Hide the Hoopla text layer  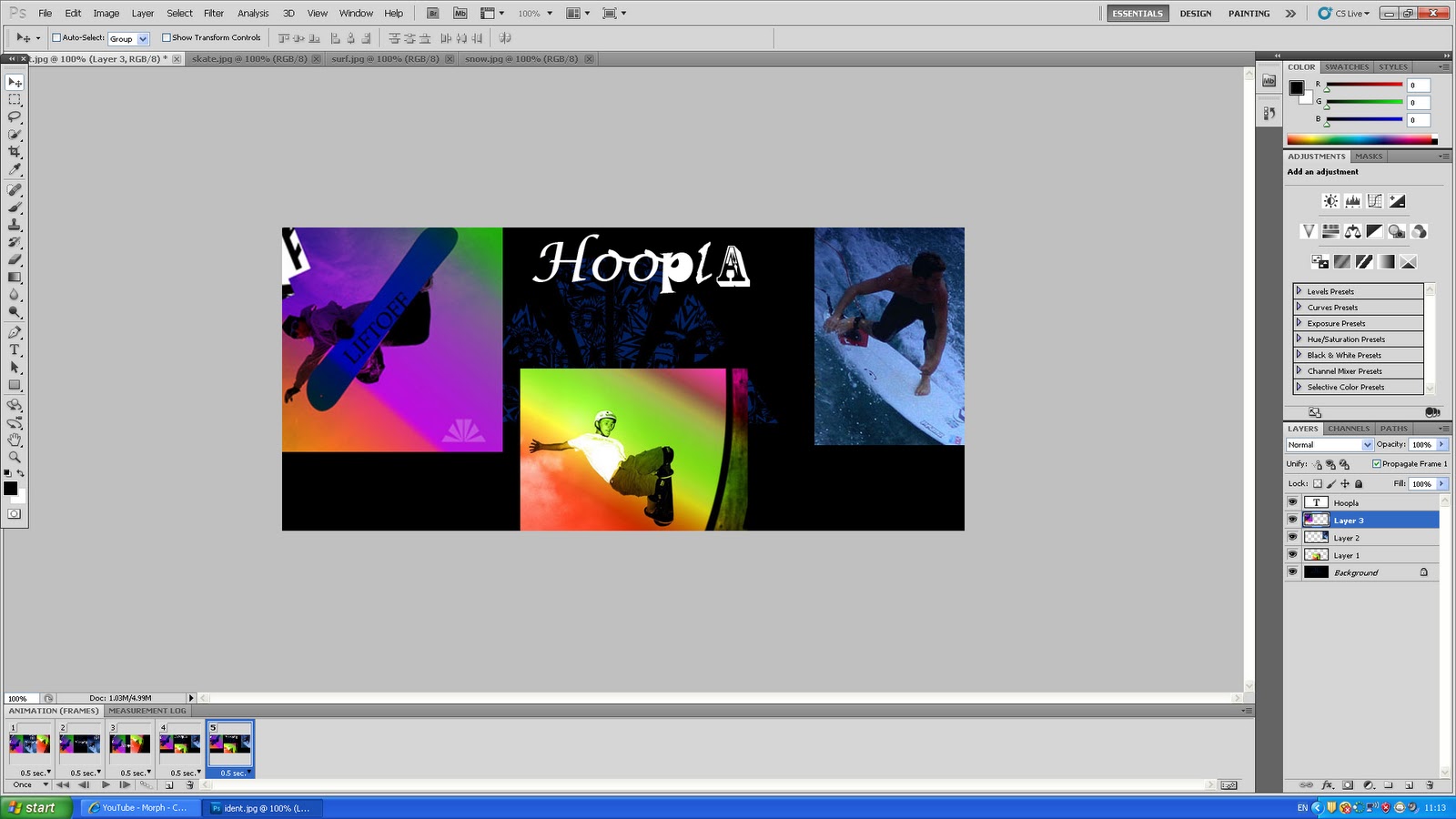[x=1292, y=502]
